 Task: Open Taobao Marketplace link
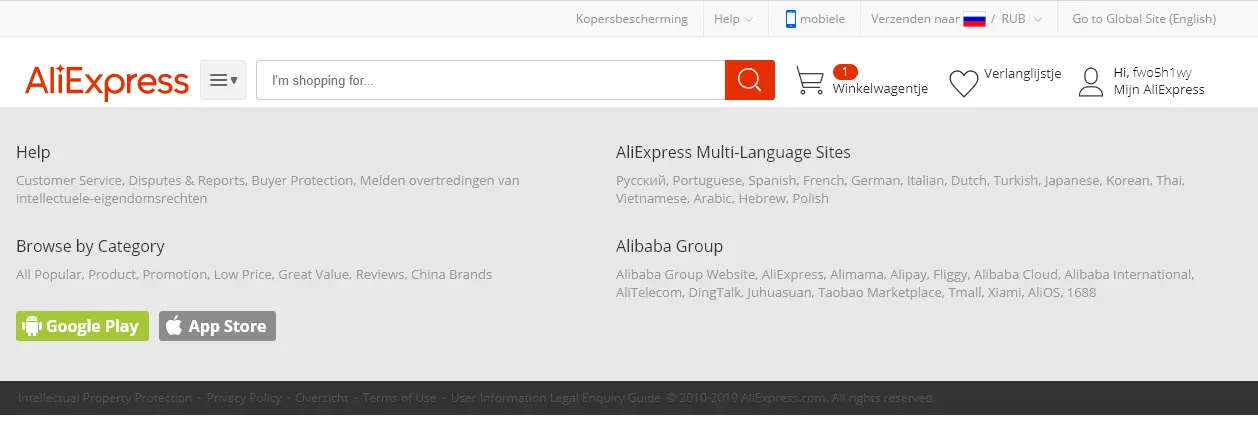click(879, 292)
